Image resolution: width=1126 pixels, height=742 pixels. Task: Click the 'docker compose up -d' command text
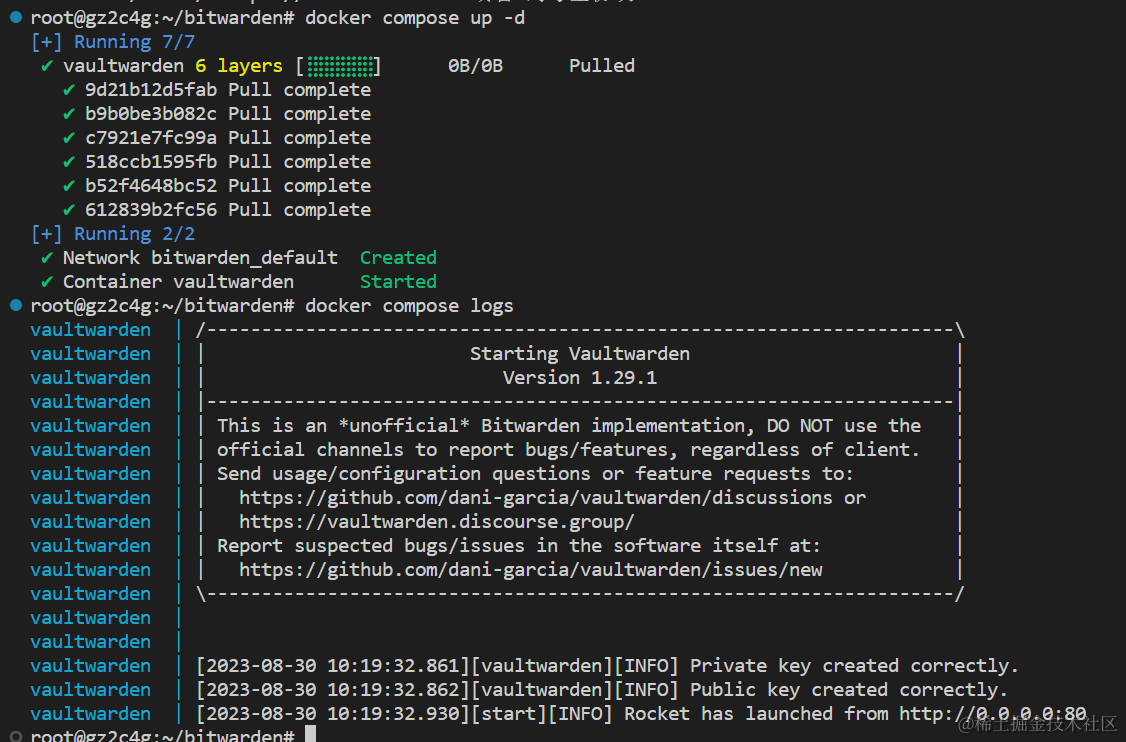(415, 18)
